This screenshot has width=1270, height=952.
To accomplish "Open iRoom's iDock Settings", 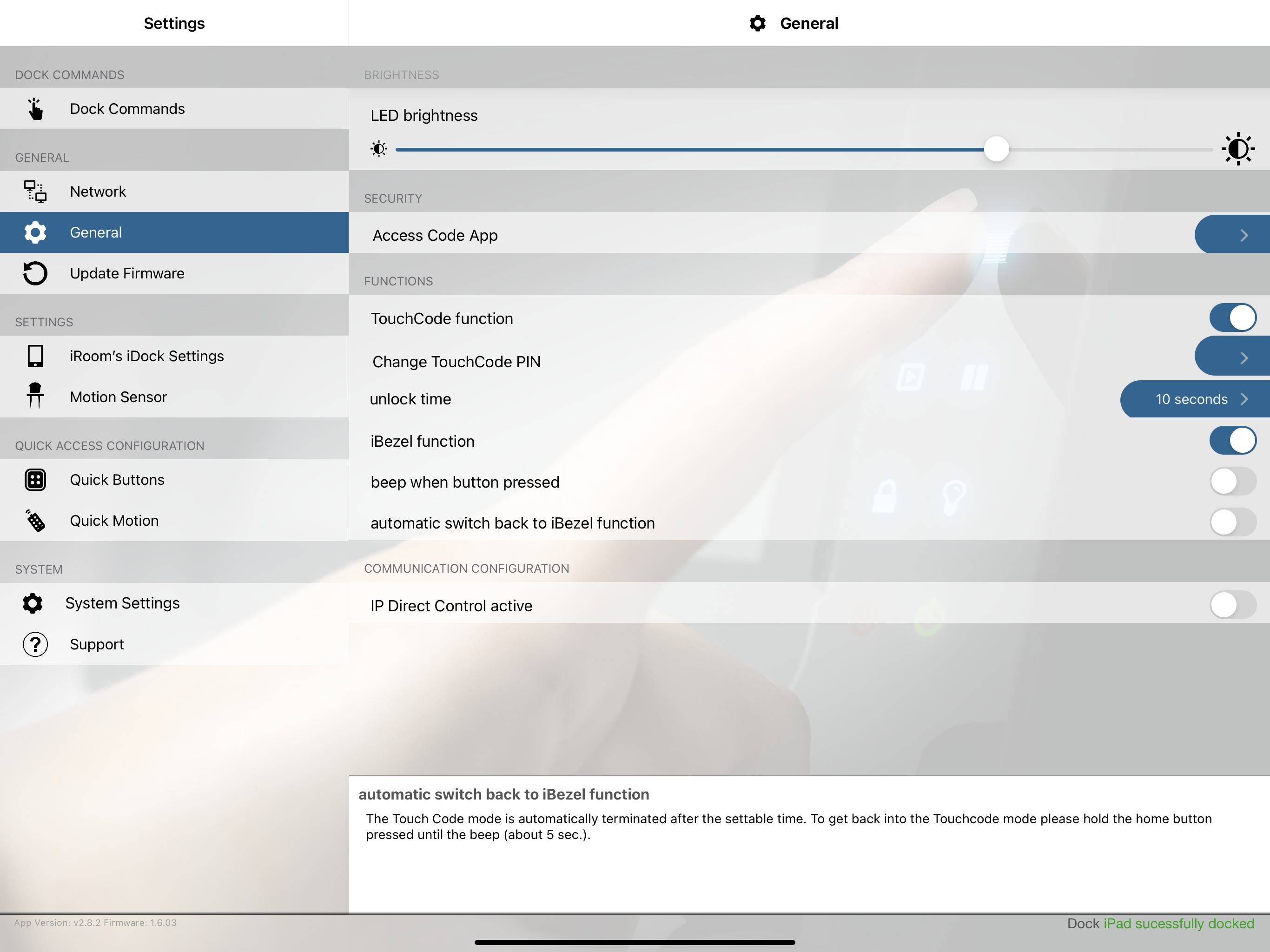I will [x=174, y=356].
